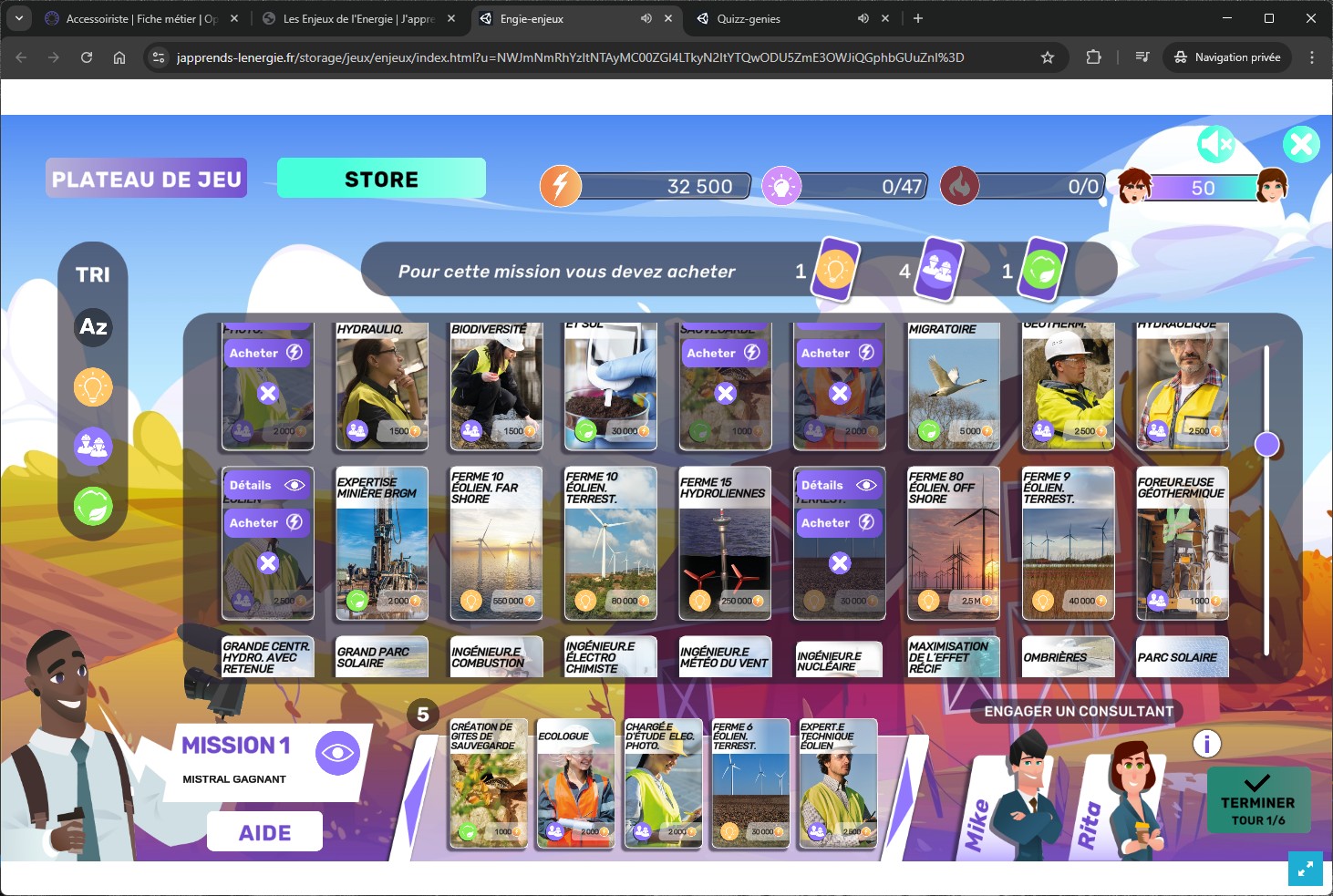
Task: Mute audio on the Engie-enjeux tab
Action: coord(646,18)
